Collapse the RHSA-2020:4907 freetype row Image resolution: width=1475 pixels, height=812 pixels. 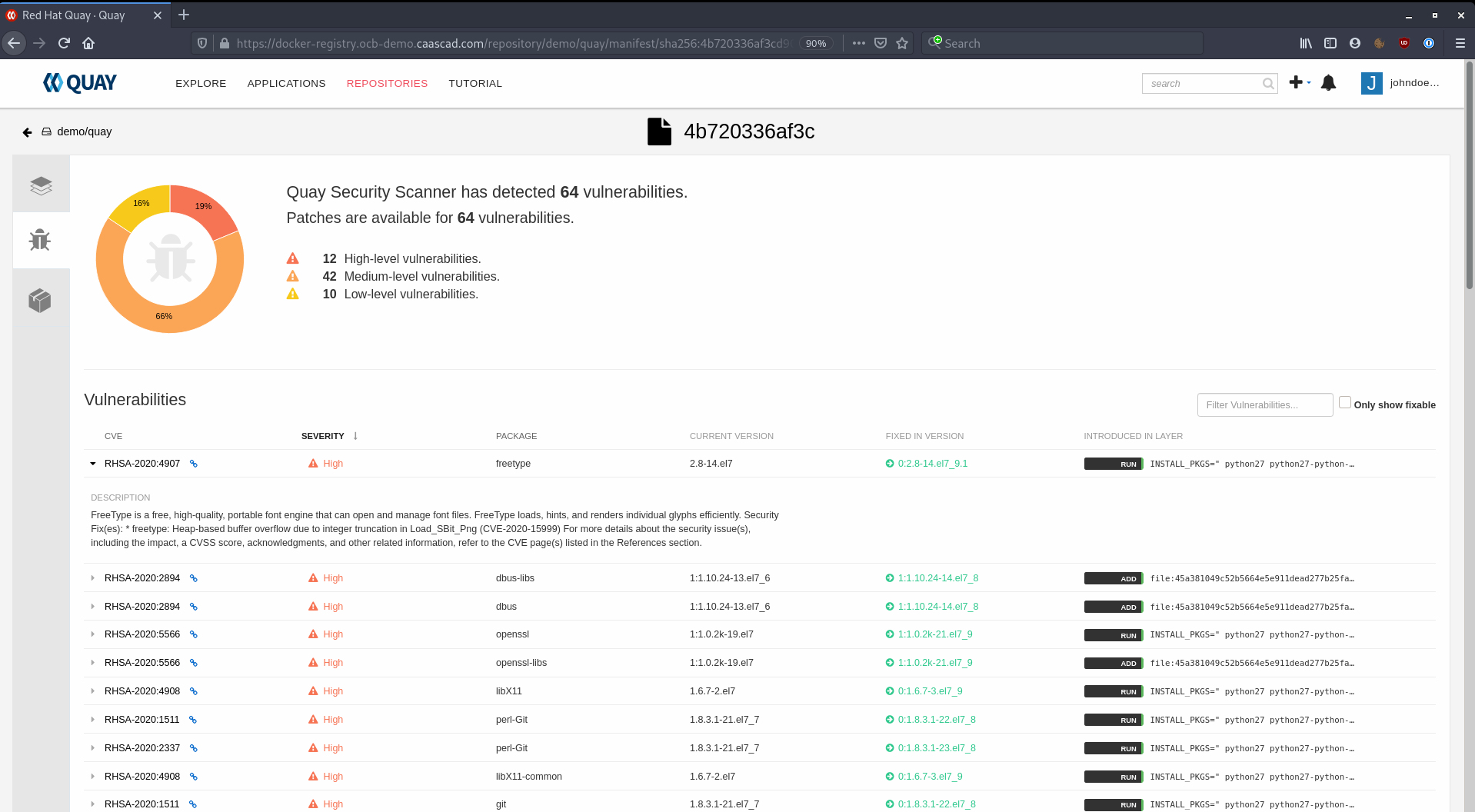click(x=93, y=464)
